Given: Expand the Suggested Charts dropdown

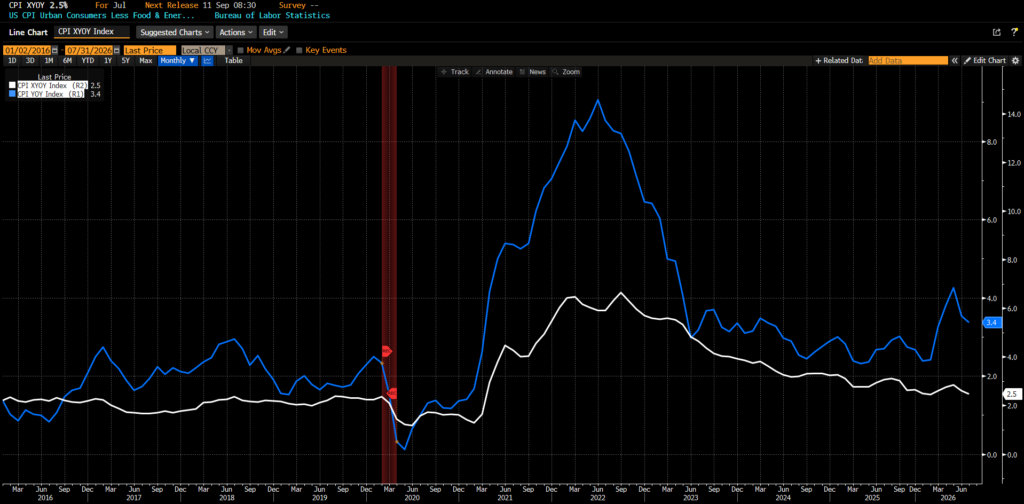Looking at the screenshot, I should [174, 32].
